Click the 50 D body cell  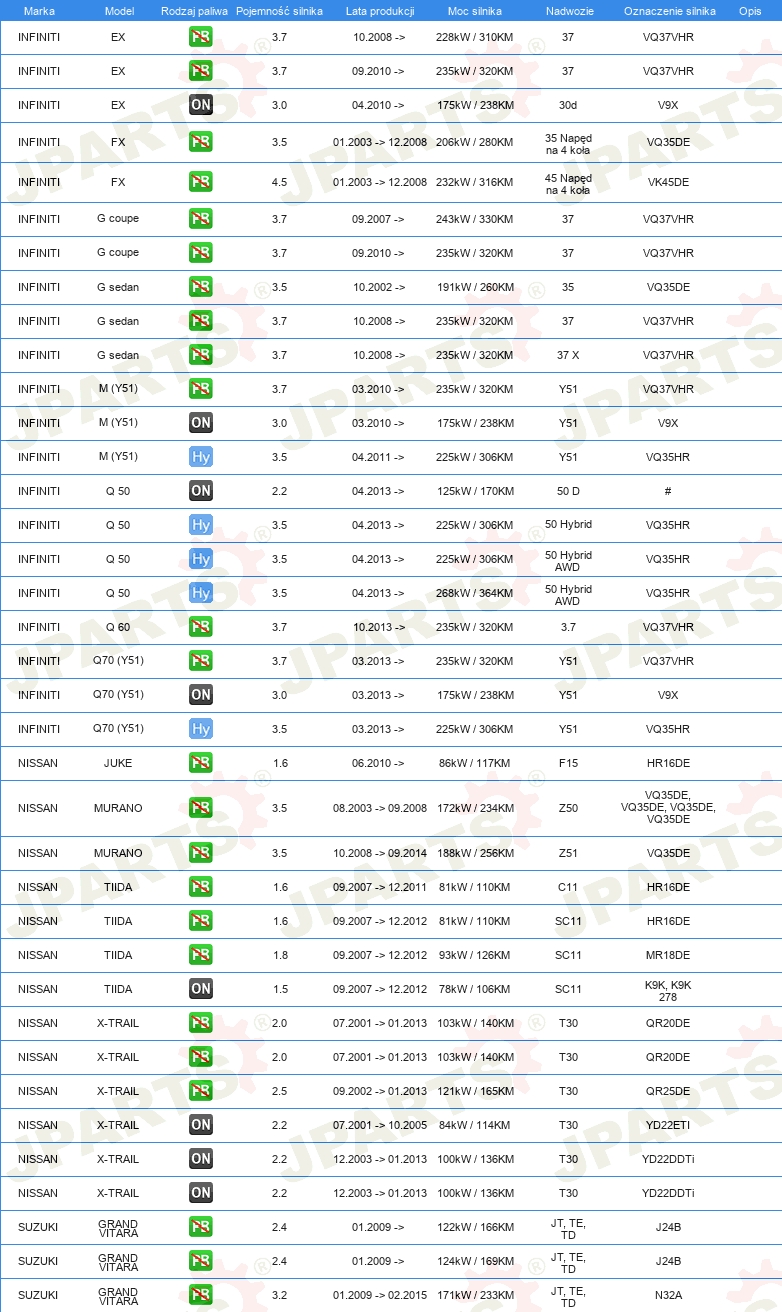(568, 491)
